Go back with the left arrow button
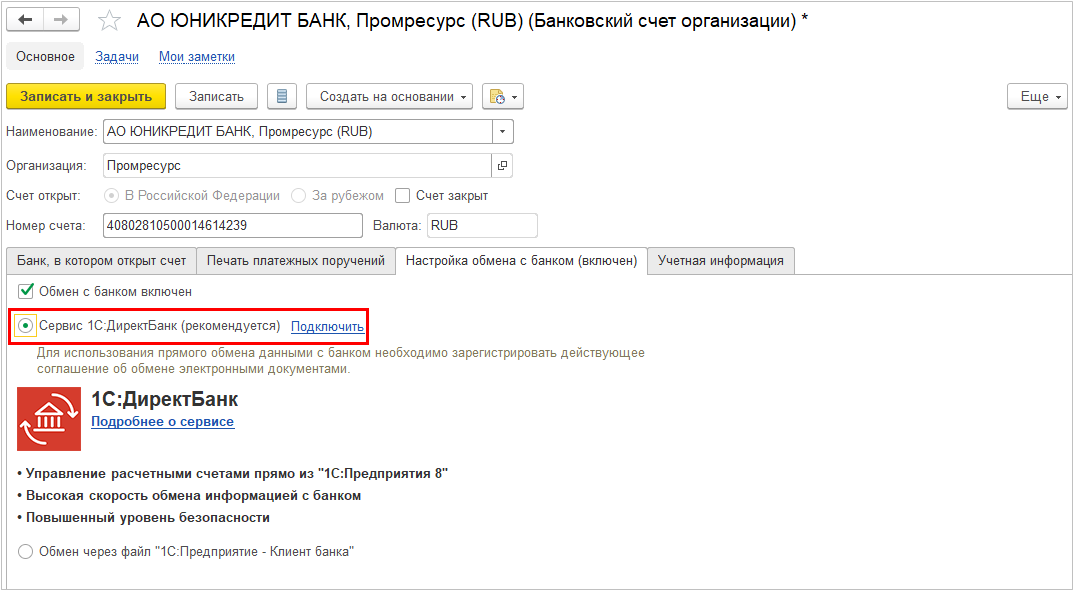 tap(25, 20)
